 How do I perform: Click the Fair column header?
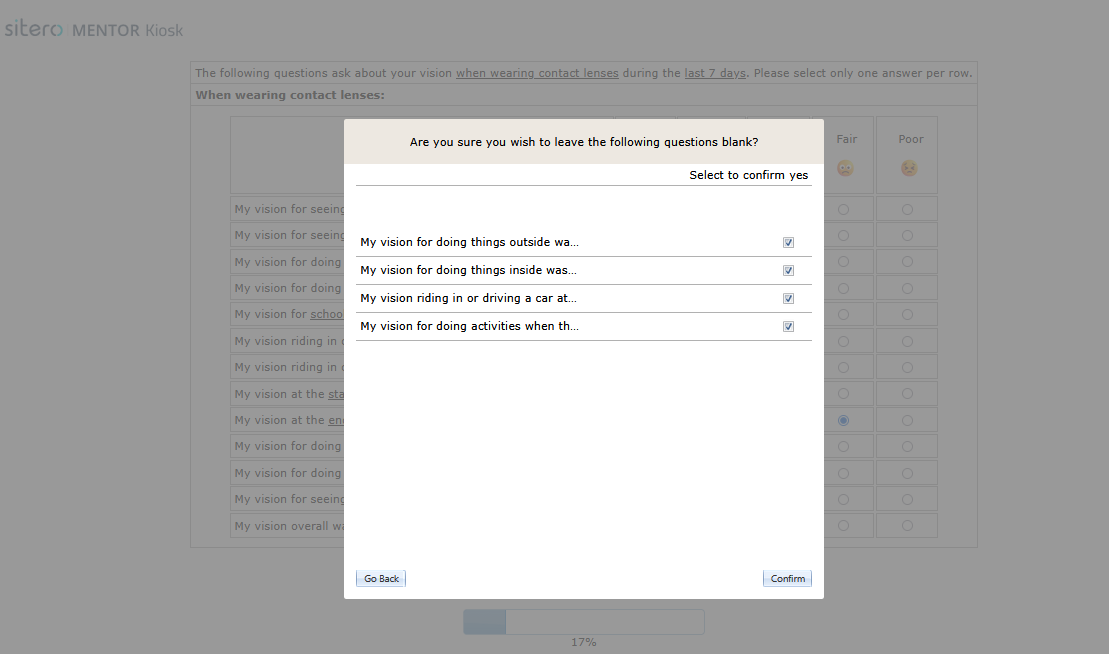click(x=847, y=139)
